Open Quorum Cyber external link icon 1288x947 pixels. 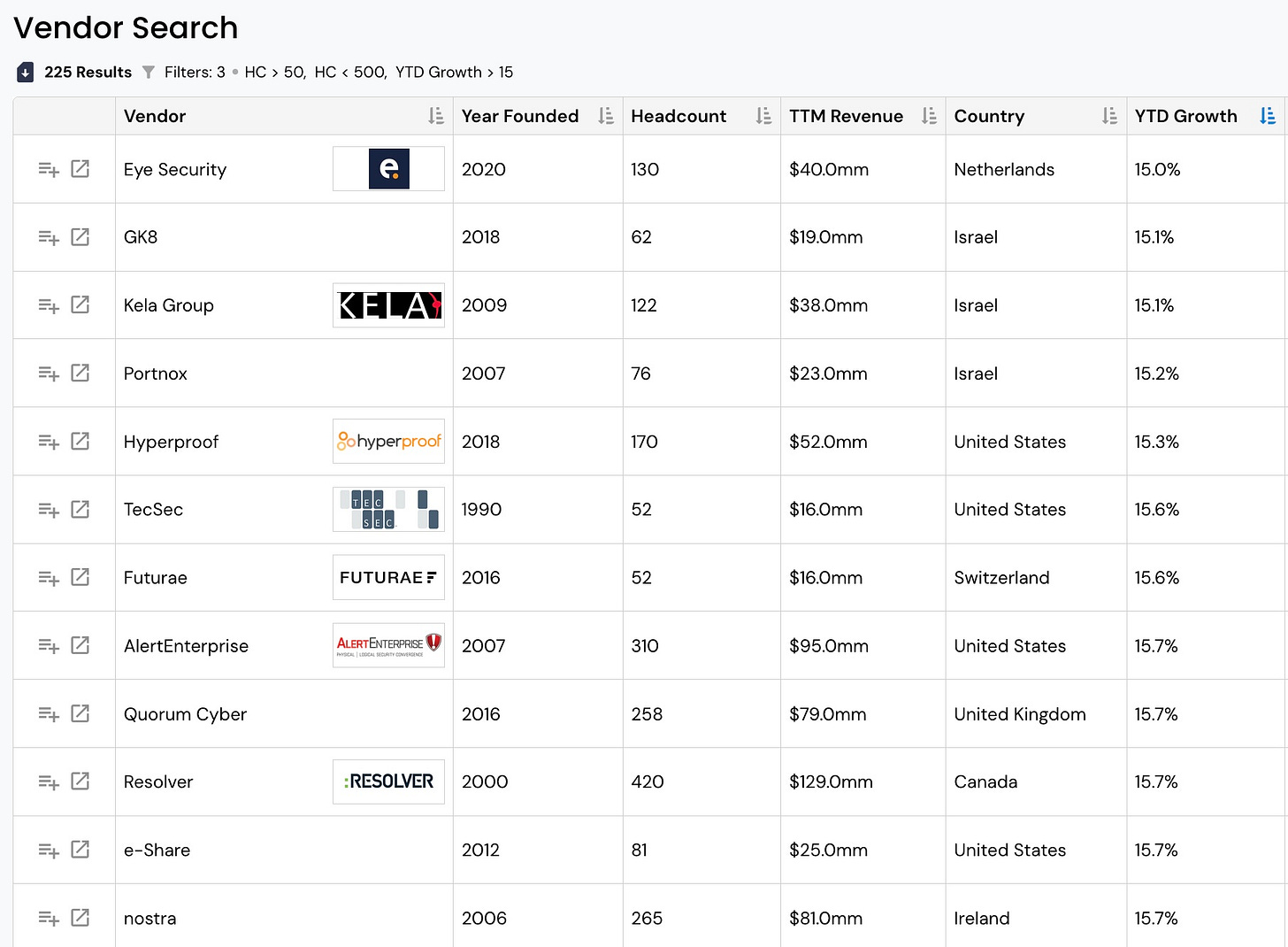click(80, 713)
